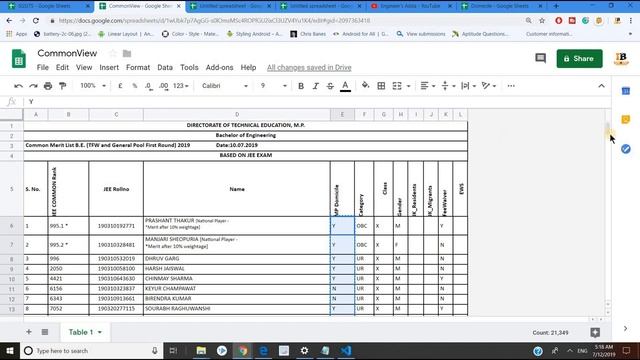640x360 pixels.
Task: Move document using the folder icon
Action: coord(127,53)
